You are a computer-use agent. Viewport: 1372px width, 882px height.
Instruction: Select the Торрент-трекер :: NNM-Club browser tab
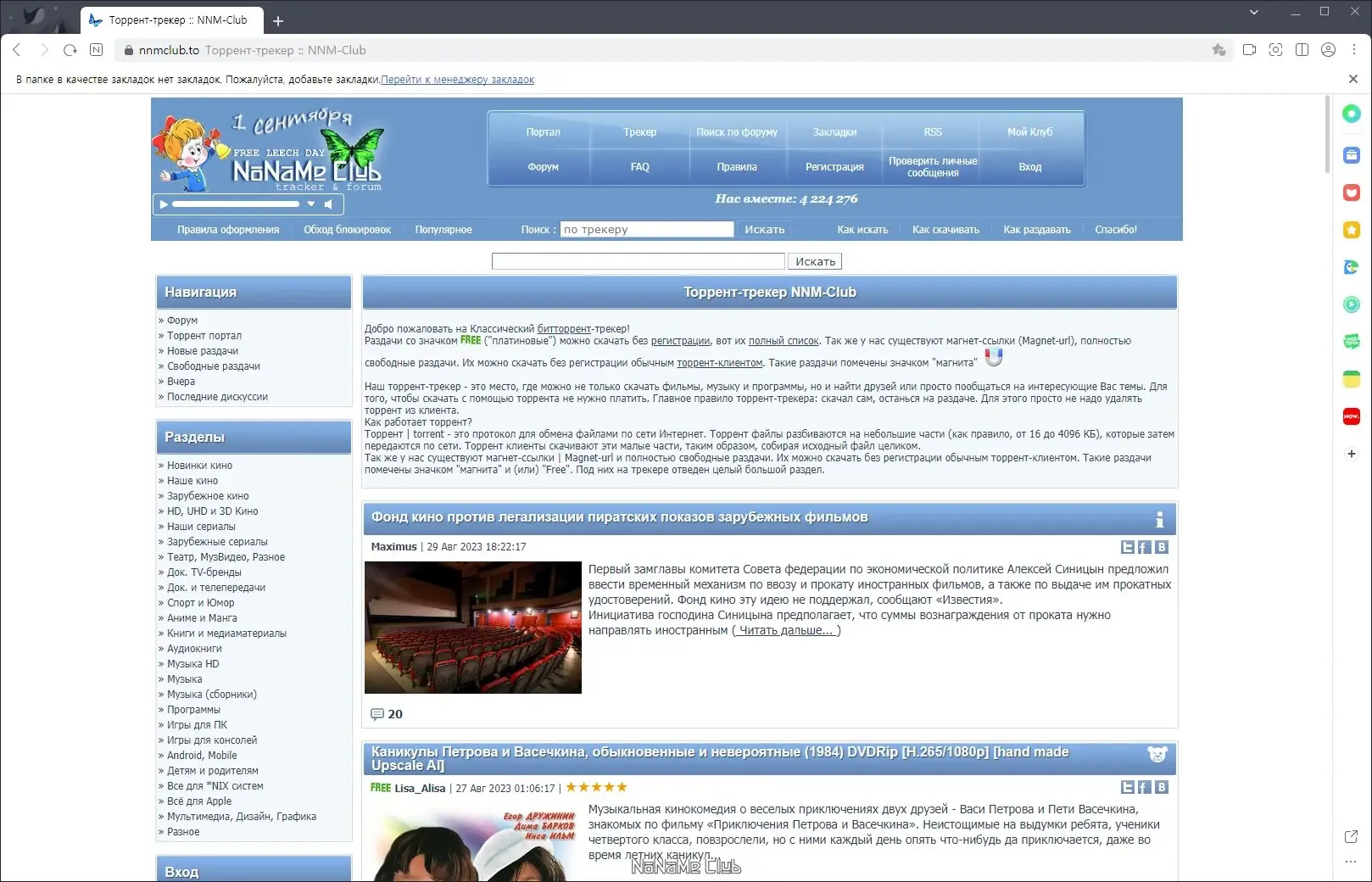tap(172, 20)
